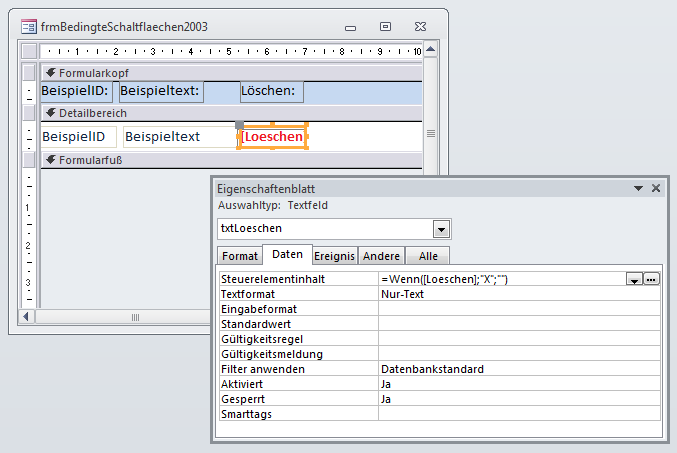Minimize the form design window

click(x=350, y=27)
